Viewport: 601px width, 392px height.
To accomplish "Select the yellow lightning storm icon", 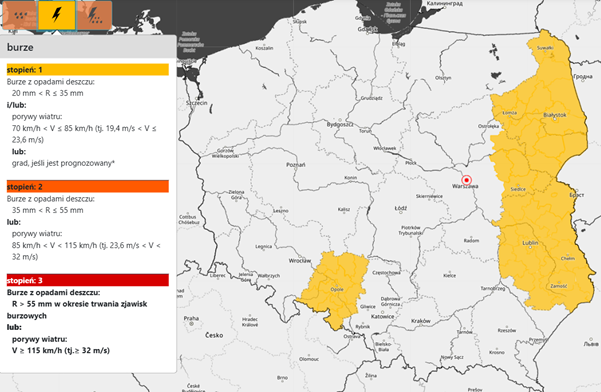I will pos(57,15).
